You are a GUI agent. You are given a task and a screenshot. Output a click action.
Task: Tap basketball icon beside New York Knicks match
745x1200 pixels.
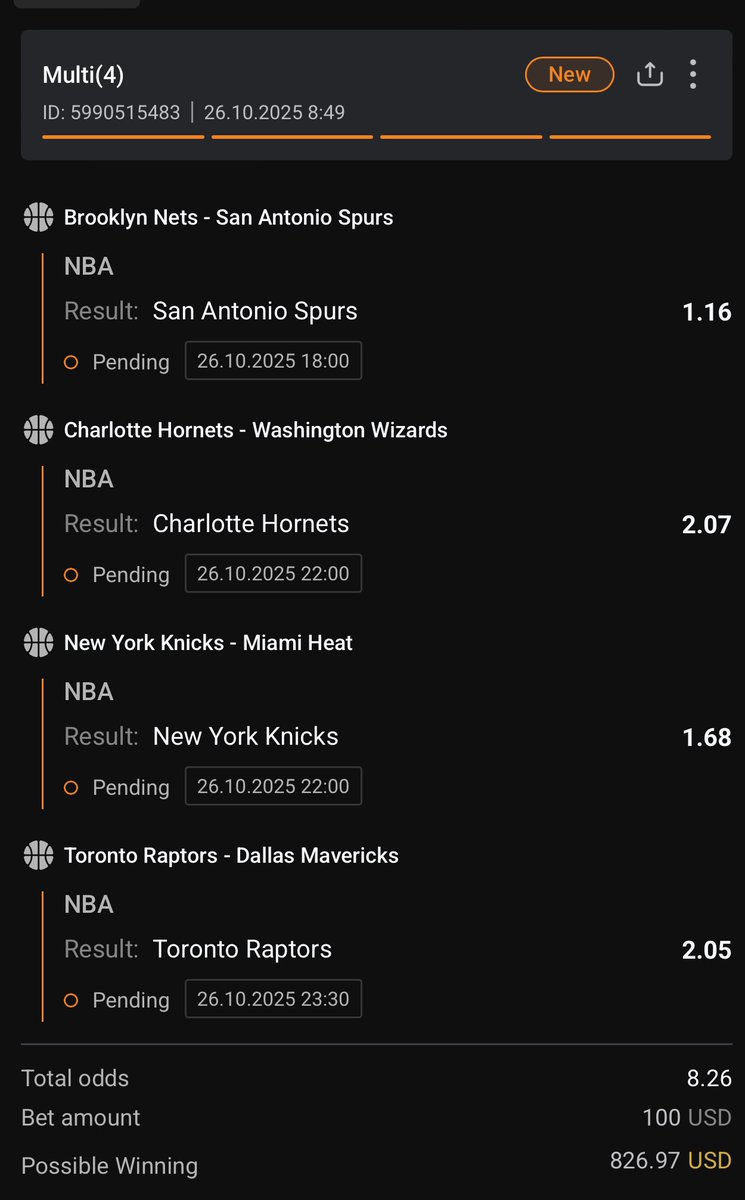point(38,642)
